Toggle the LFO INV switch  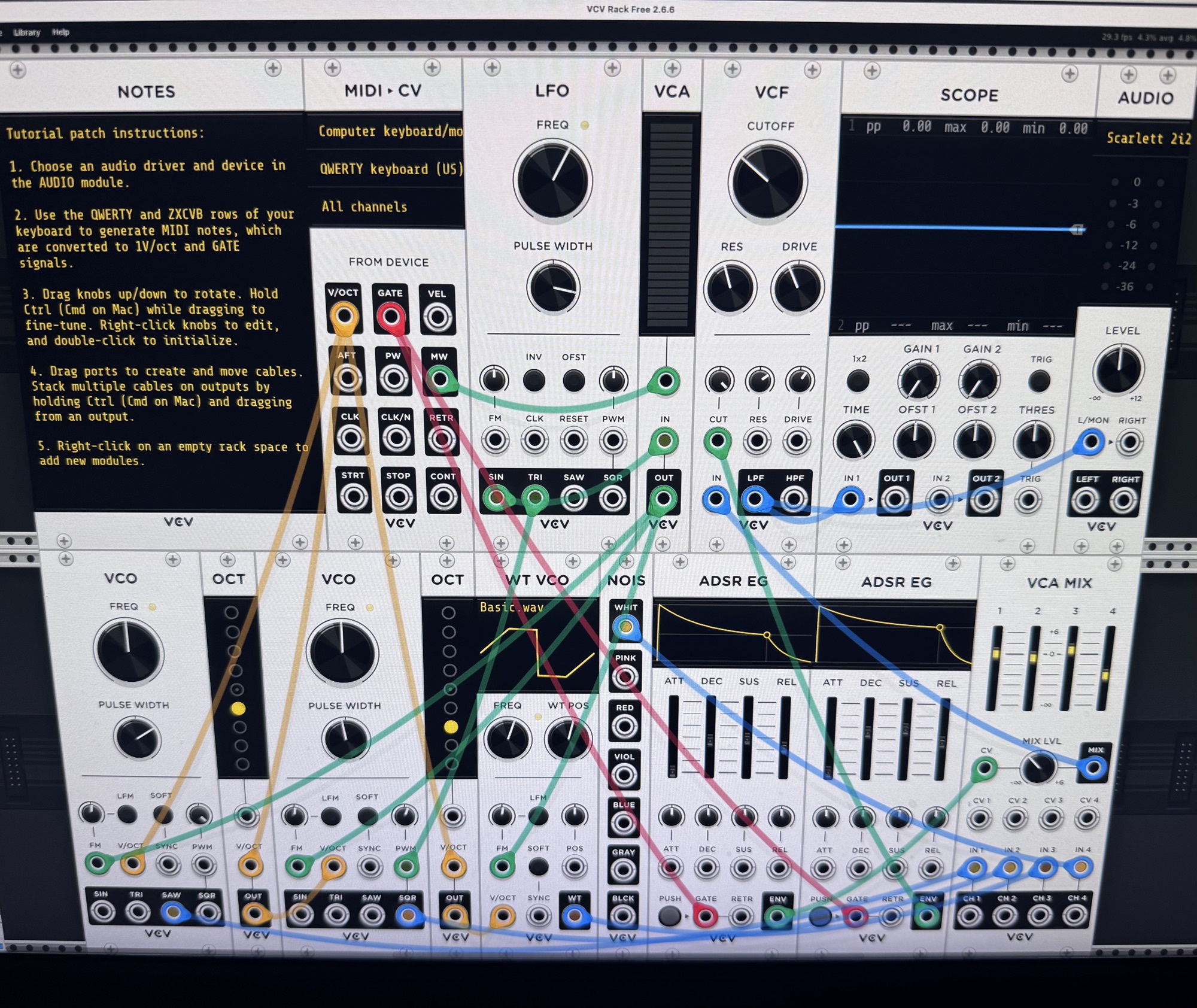[x=534, y=380]
